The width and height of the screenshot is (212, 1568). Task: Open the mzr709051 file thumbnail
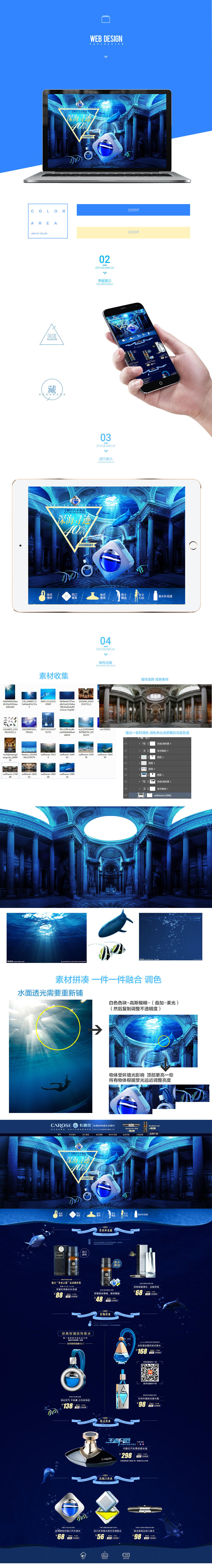[105, 724]
